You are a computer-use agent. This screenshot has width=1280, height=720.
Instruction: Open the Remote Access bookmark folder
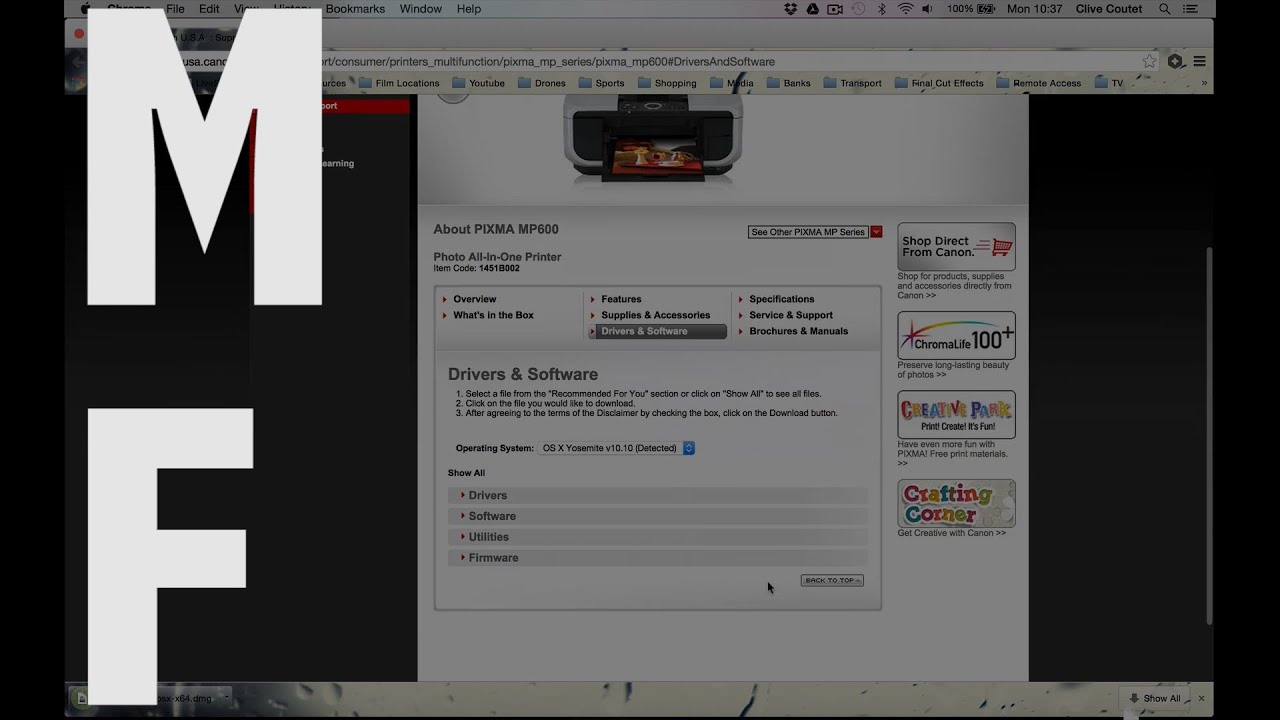(1038, 83)
